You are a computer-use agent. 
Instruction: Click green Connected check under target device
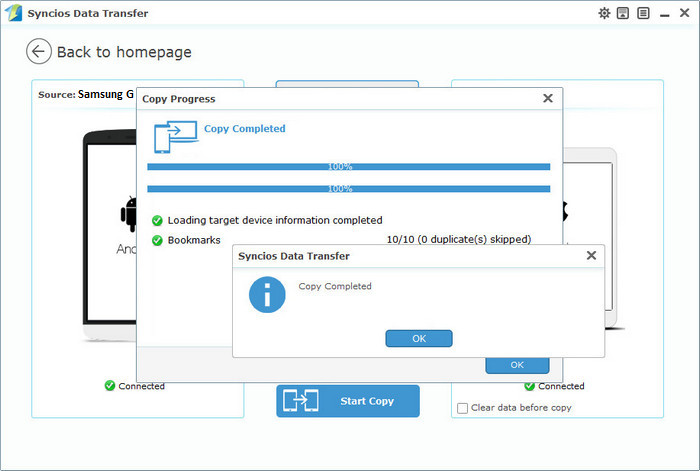coord(529,386)
